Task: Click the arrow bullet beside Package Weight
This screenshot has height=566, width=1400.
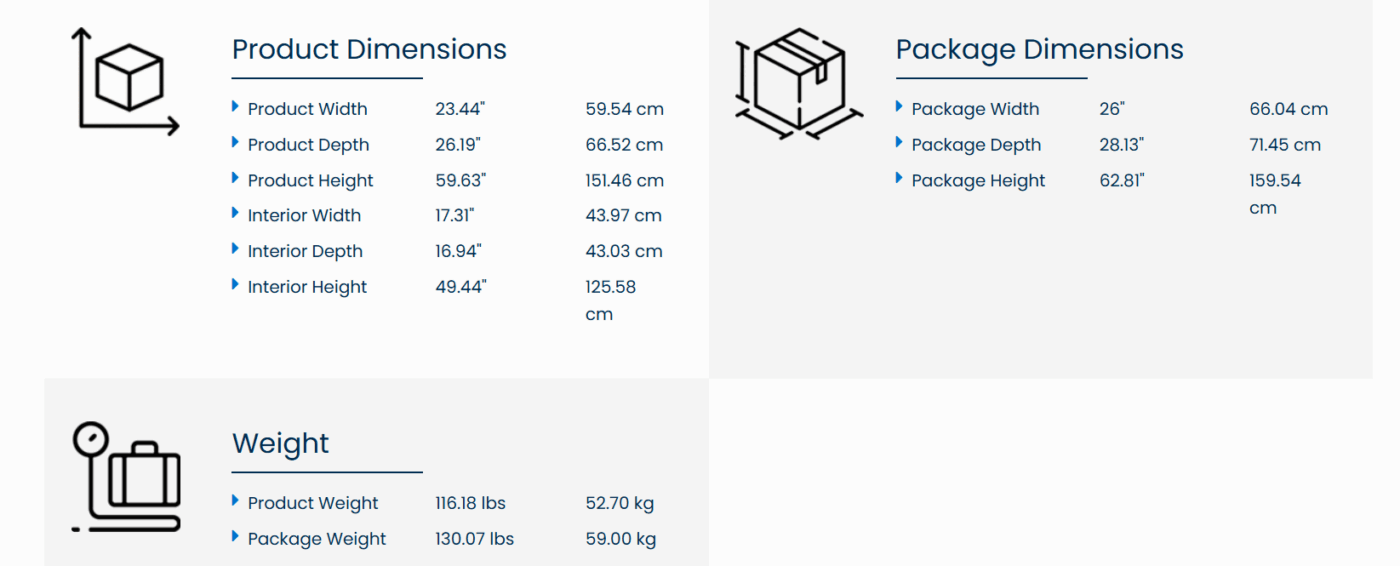Action: coord(235,536)
